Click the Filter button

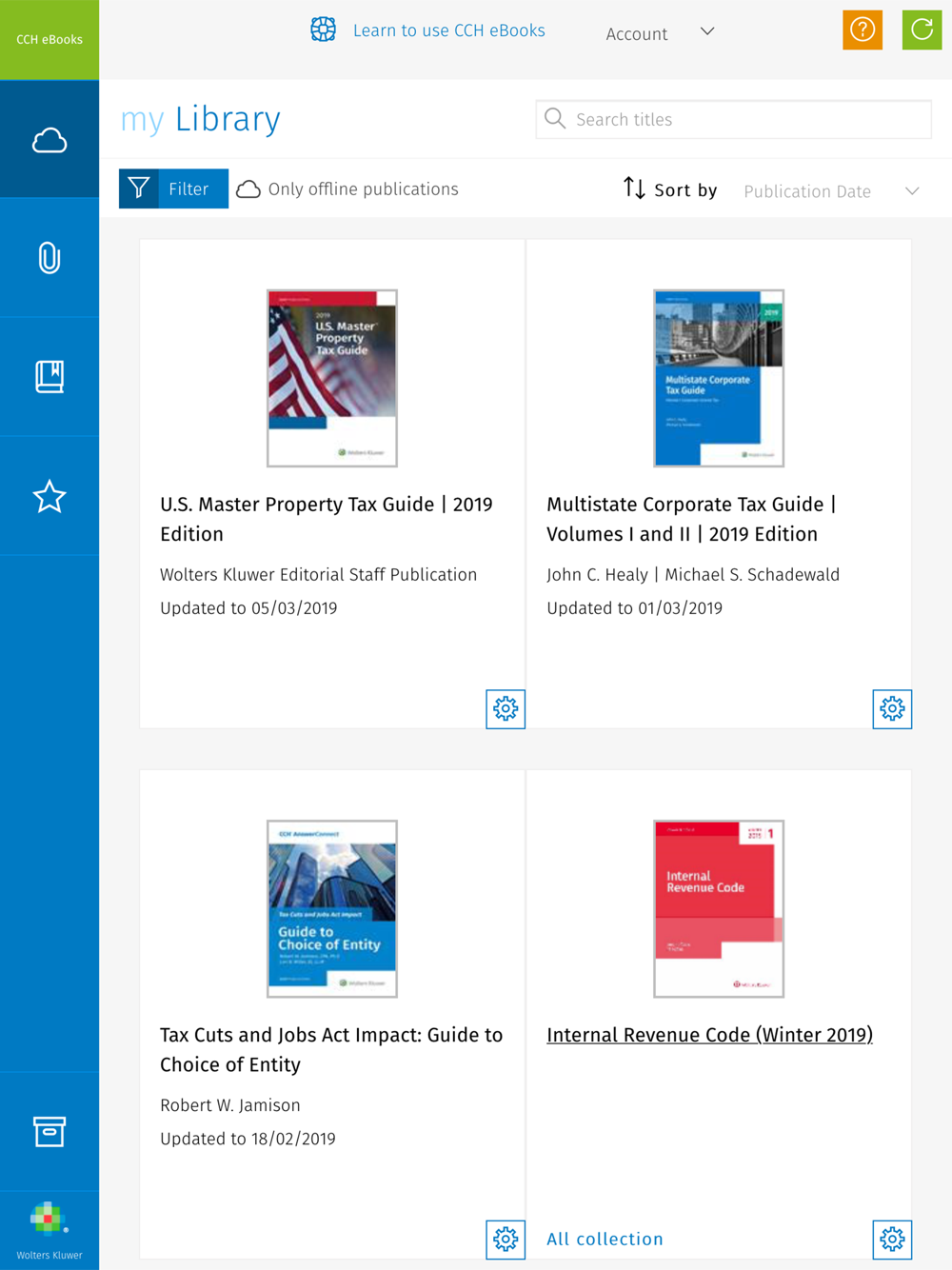coord(173,189)
